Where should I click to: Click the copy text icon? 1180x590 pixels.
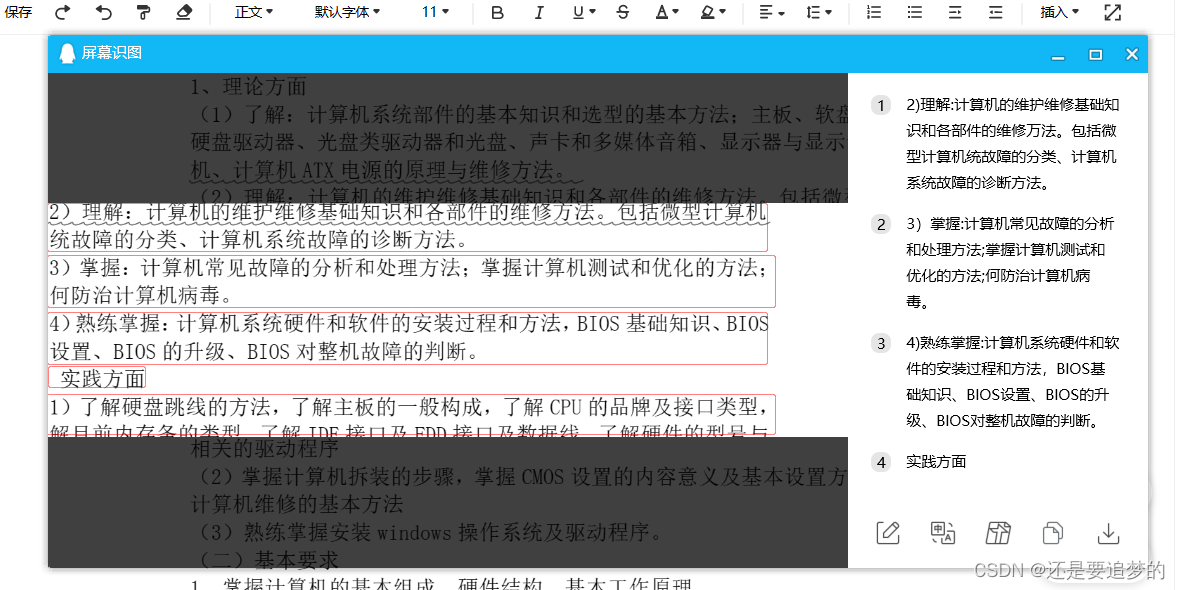click(x=1053, y=533)
